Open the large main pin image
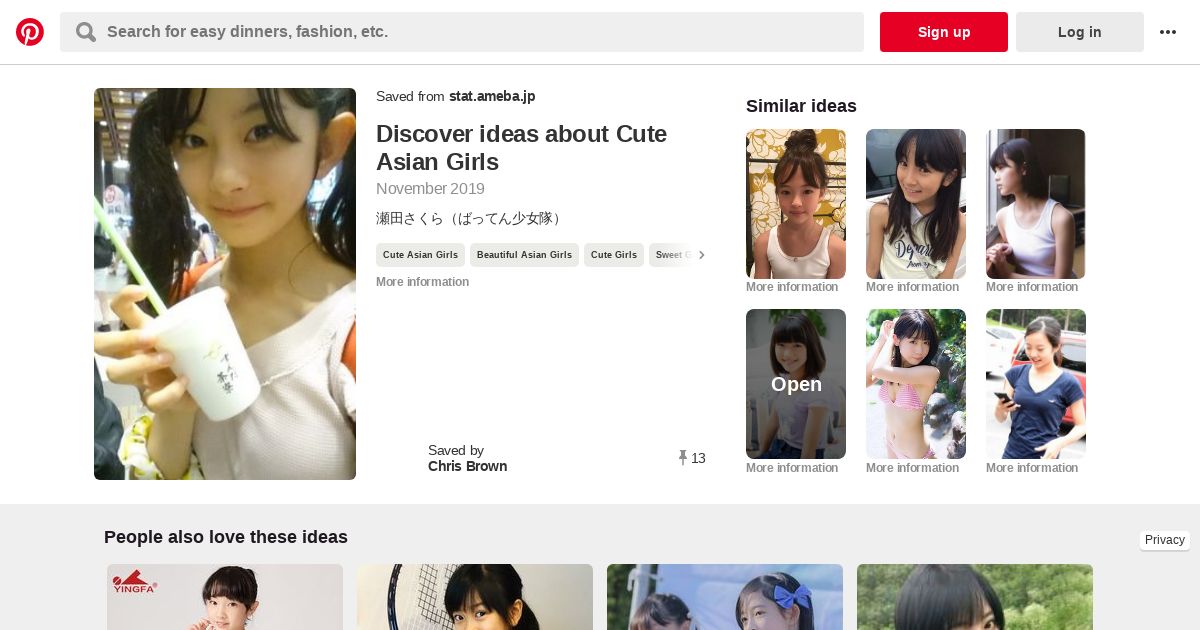This screenshot has width=1200, height=630. (225, 284)
